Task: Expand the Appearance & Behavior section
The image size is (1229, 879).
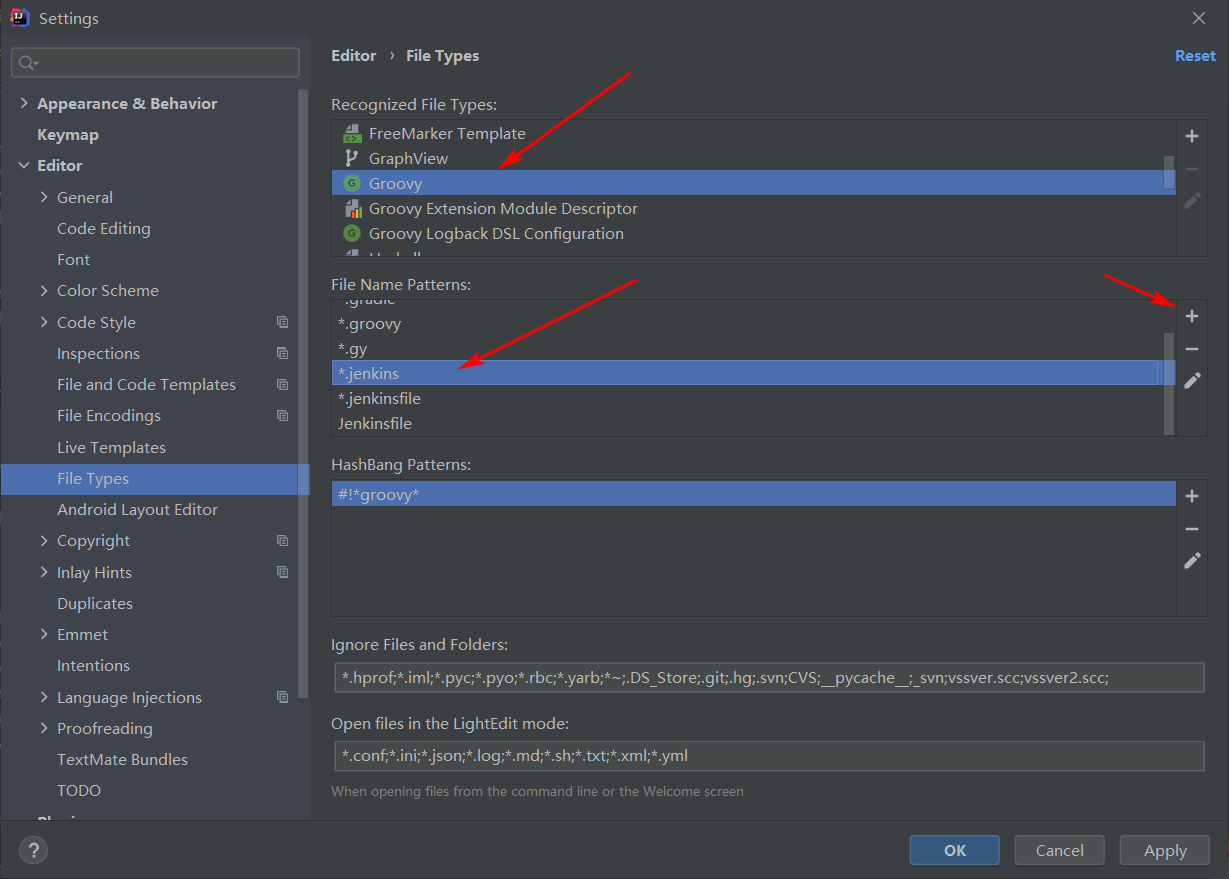Action: pos(24,104)
